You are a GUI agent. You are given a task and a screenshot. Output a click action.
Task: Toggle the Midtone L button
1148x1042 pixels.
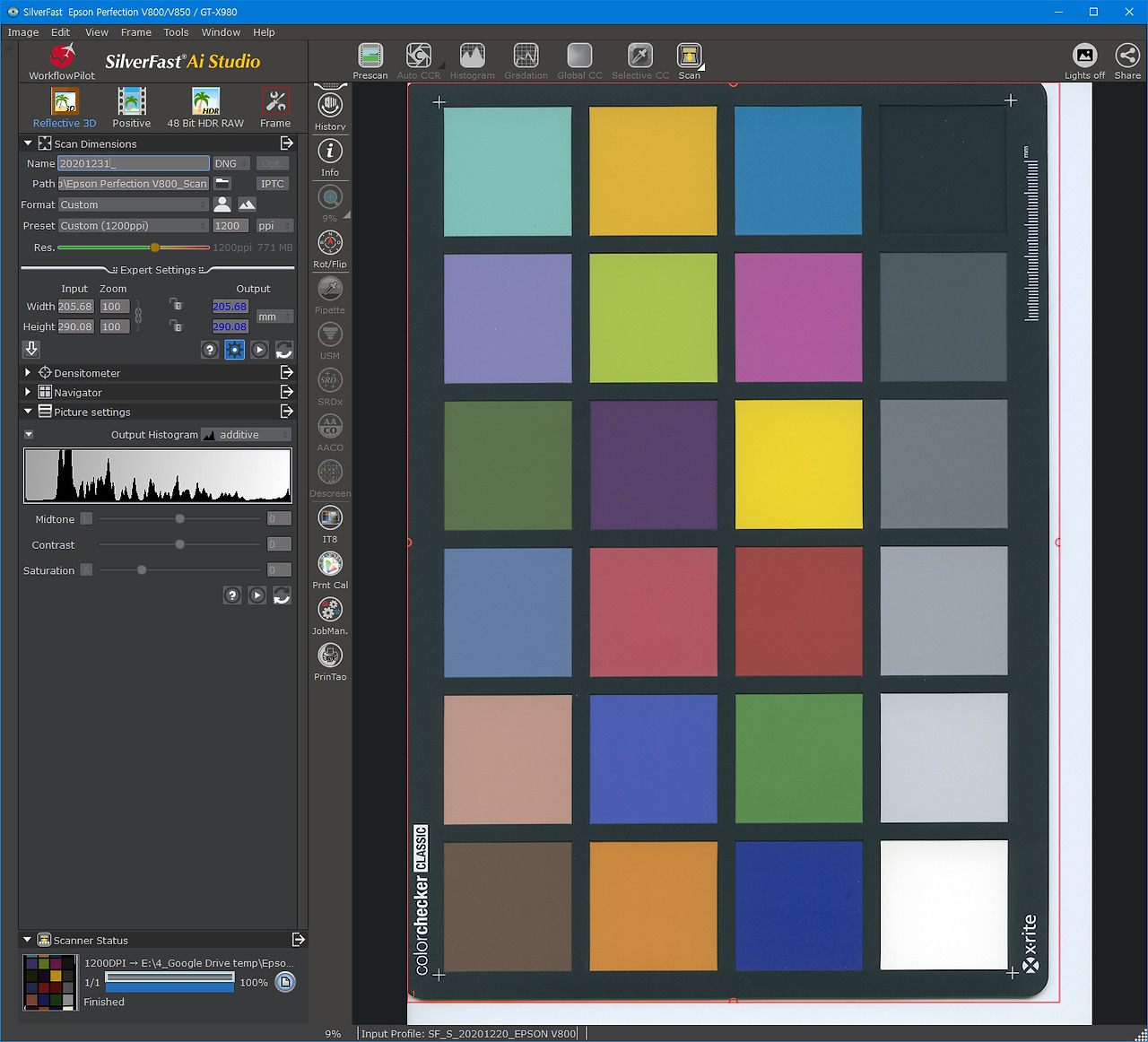pyautogui.click(x=86, y=518)
